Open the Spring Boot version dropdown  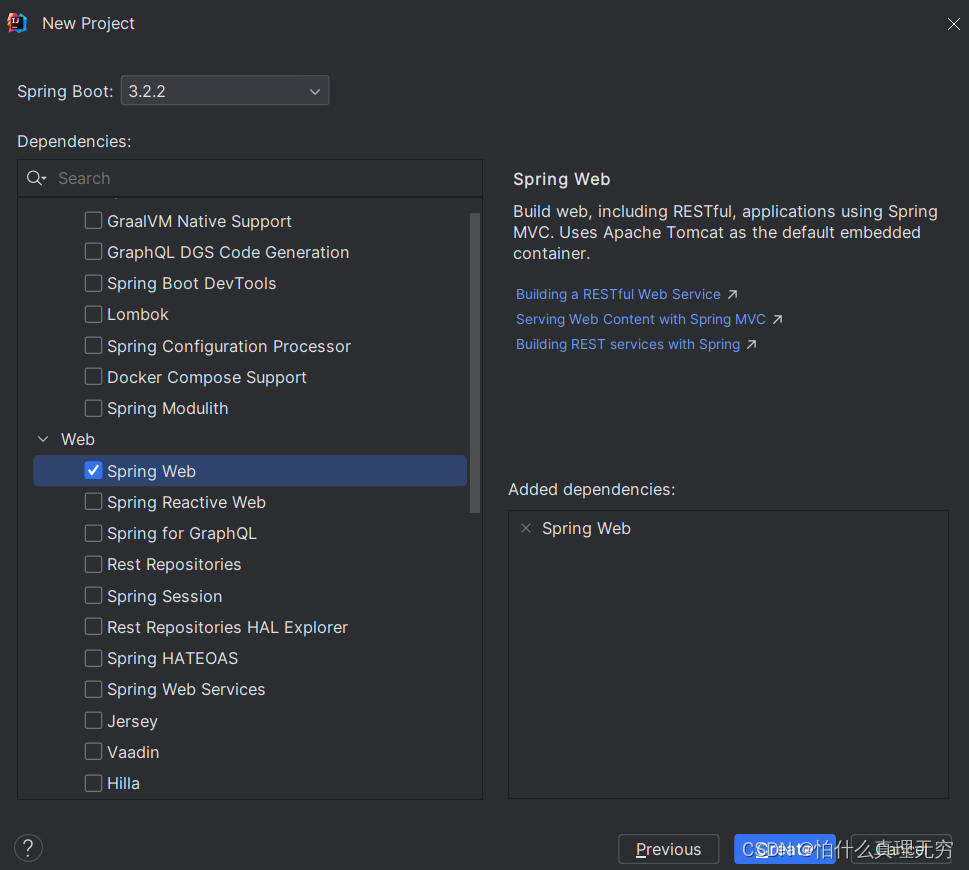click(225, 91)
